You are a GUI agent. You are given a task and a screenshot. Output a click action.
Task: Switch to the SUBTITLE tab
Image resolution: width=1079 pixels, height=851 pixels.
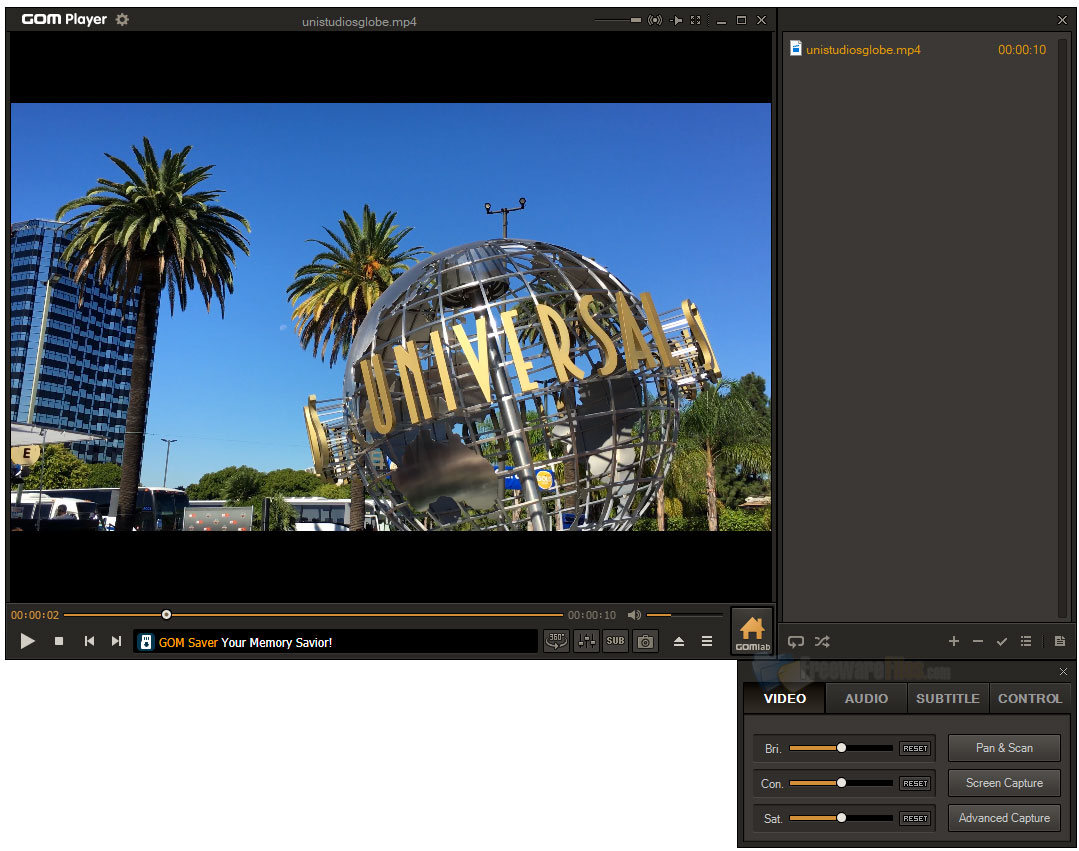(948, 698)
